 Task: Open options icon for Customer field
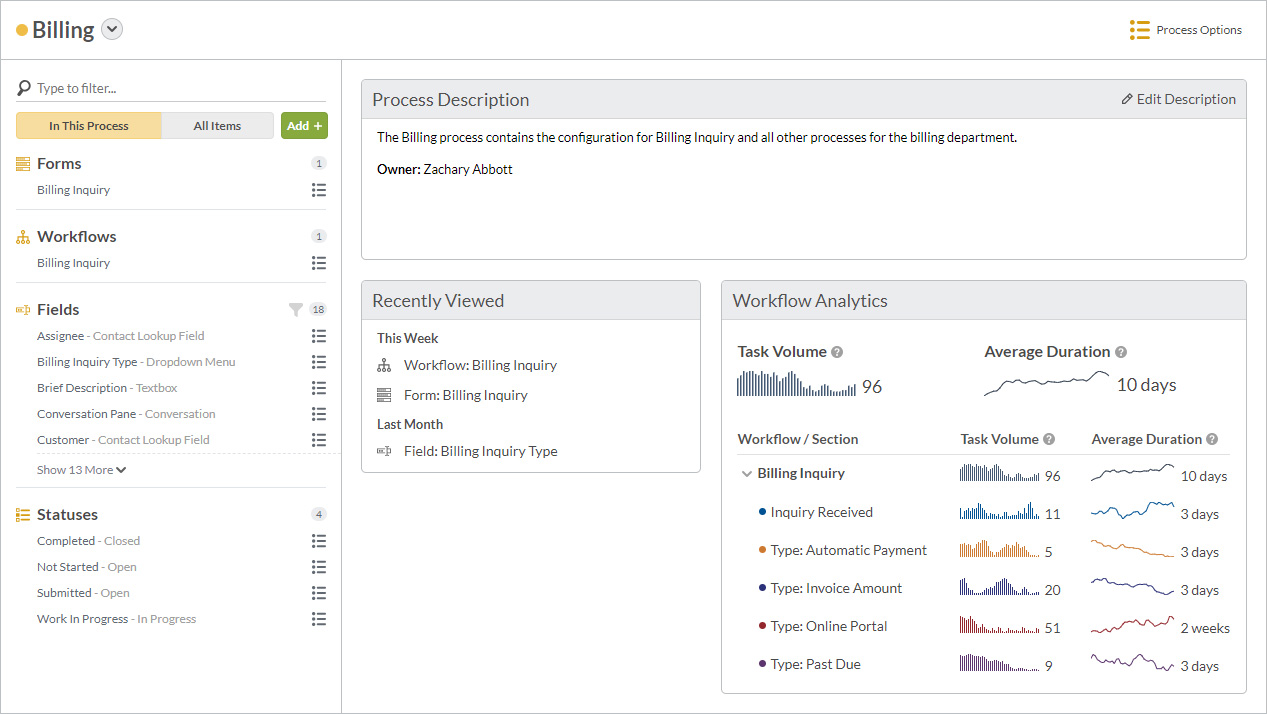pyautogui.click(x=319, y=440)
